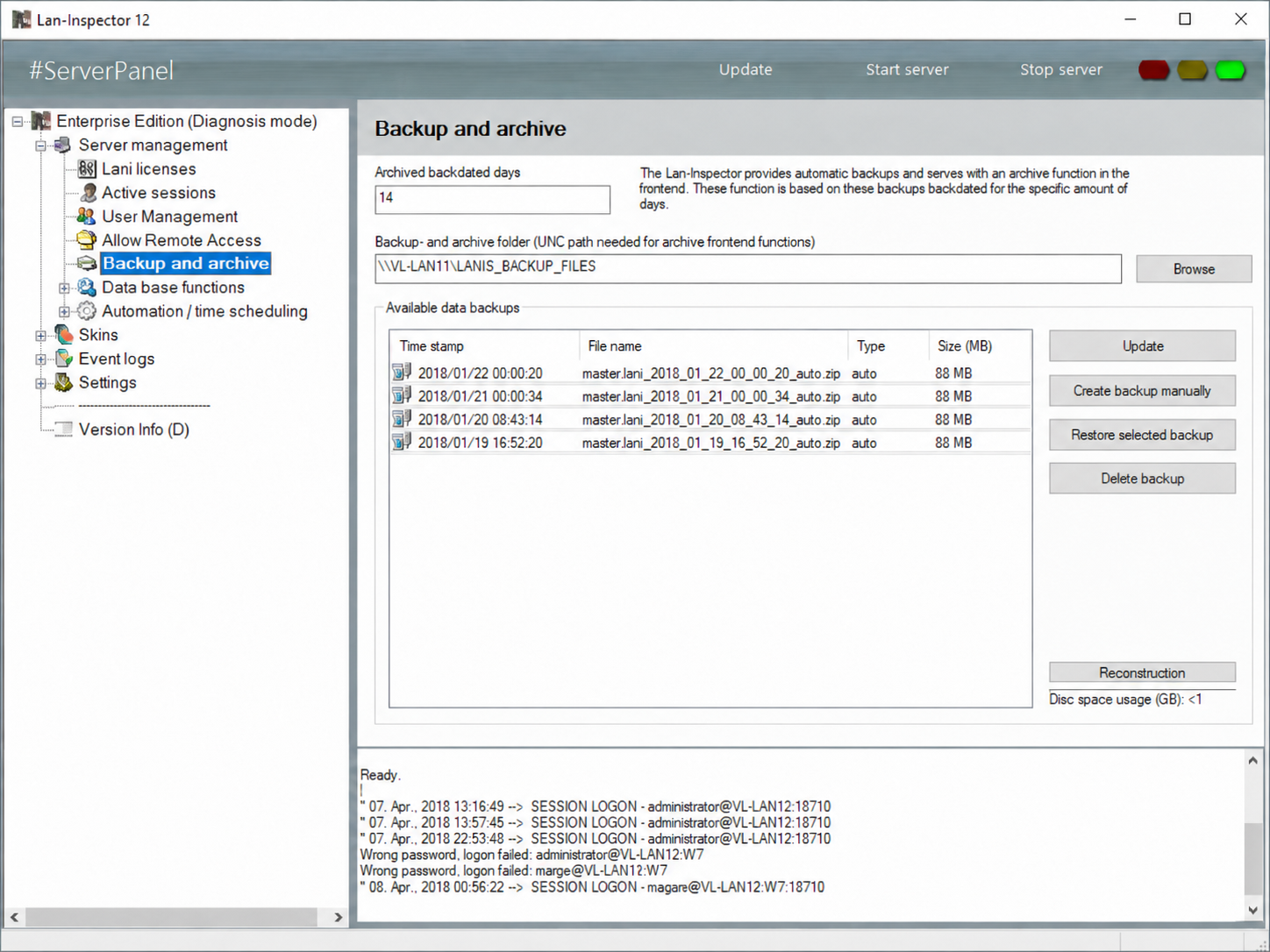Viewport: 1270px width, 952px height.
Task: Select backup master.lani_2018_01_21_00_00_34_auto.zip
Action: click(710, 395)
